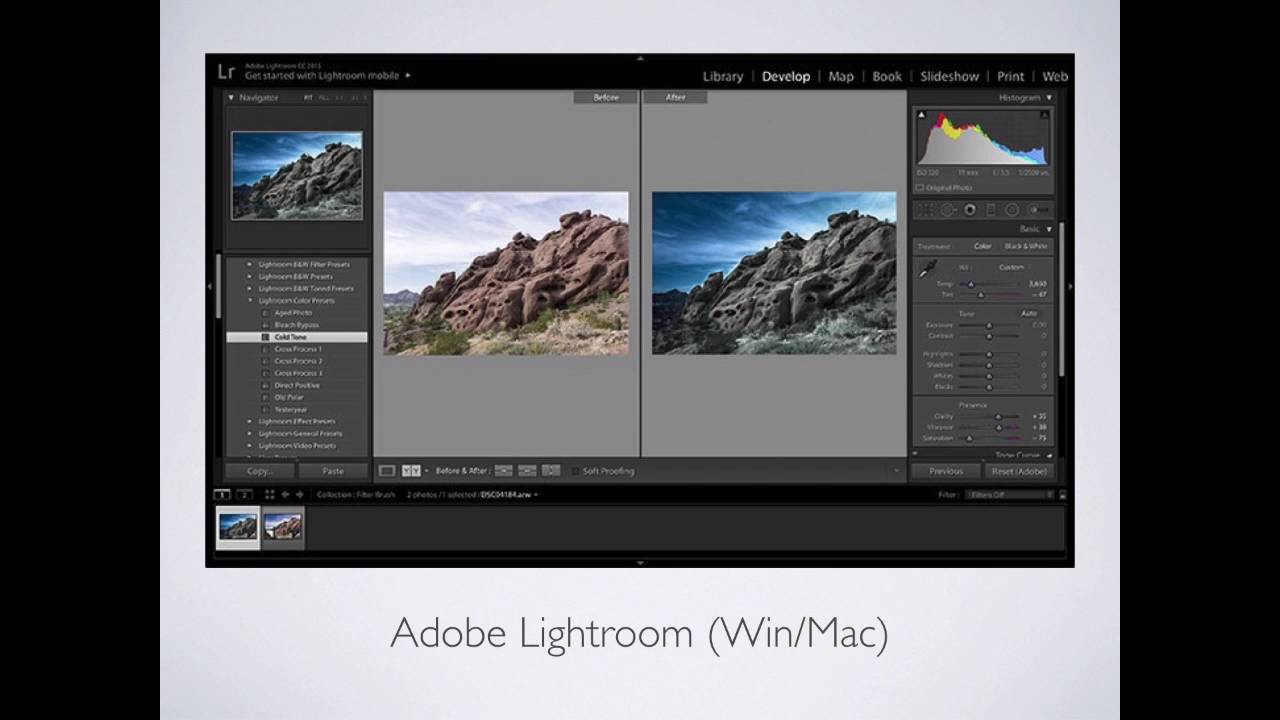Swap Before and After settings icon
Image resolution: width=1280 pixels, height=720 pixels.
[x=551, y=471]
